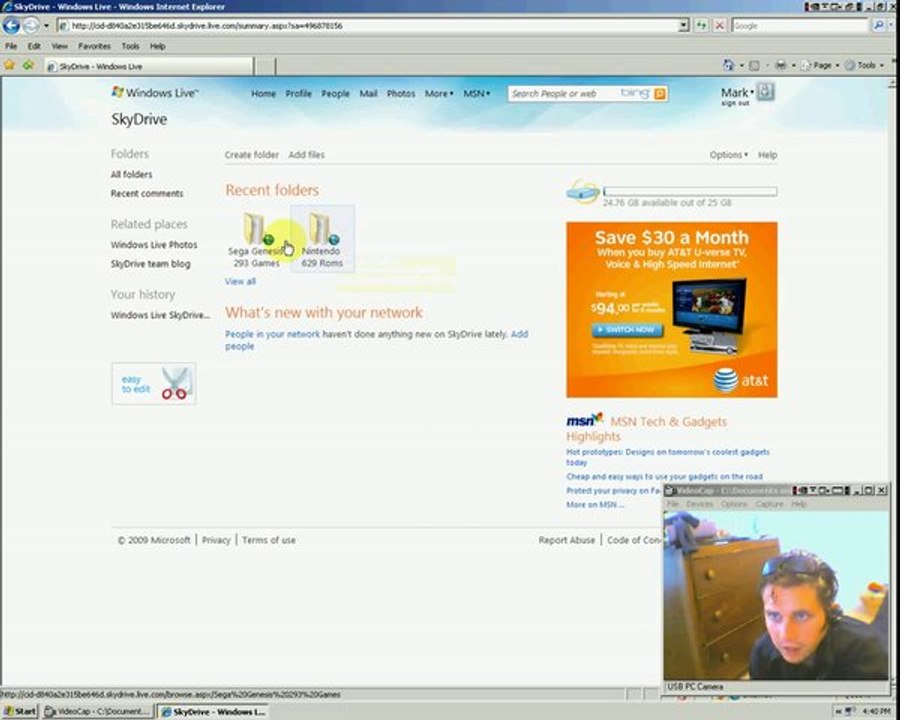
Task: Click Add files
Action: [x=307, y=154]
